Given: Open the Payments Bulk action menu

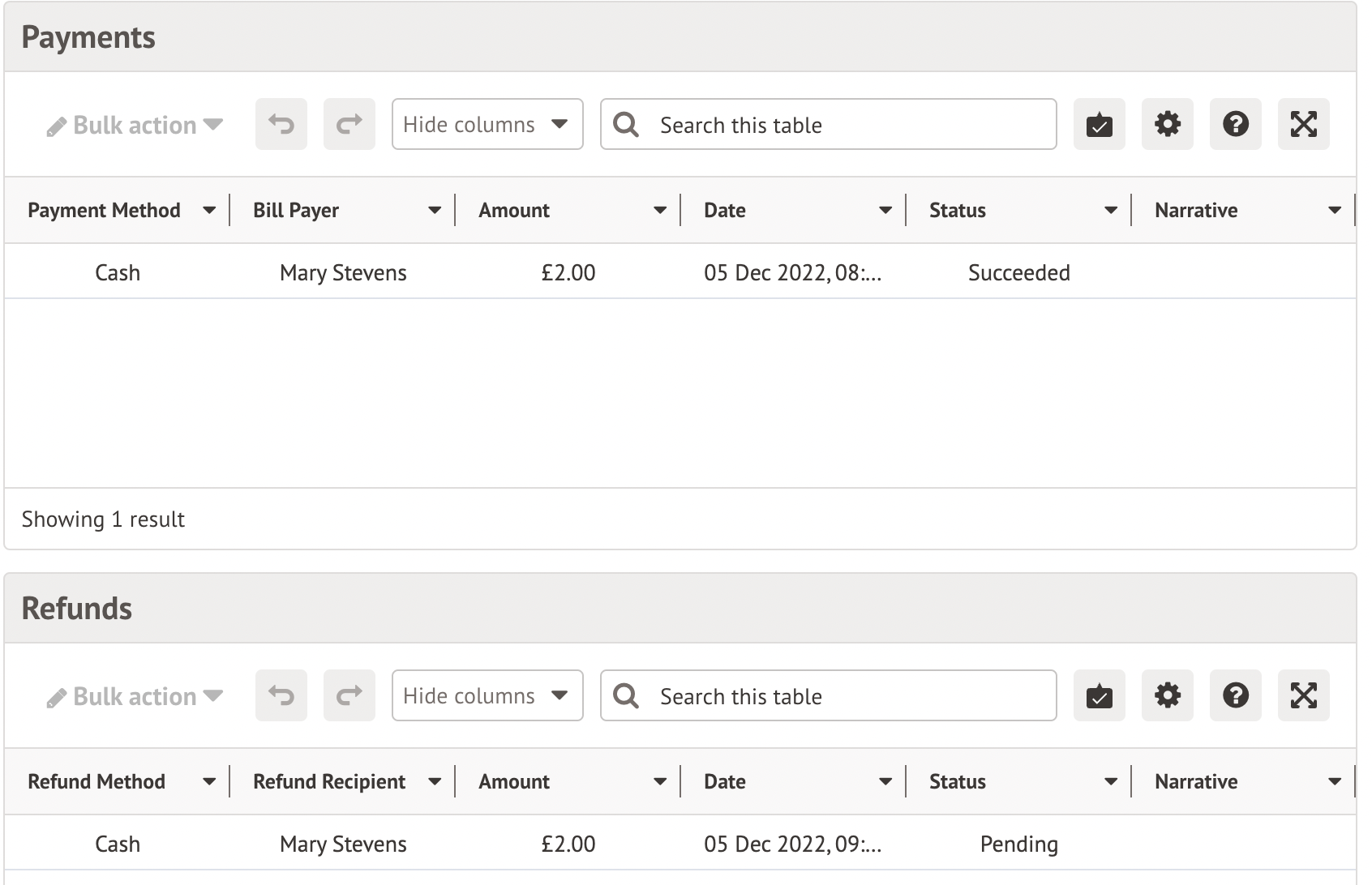Looking at the screenshot, I should [x=135, y=126].
